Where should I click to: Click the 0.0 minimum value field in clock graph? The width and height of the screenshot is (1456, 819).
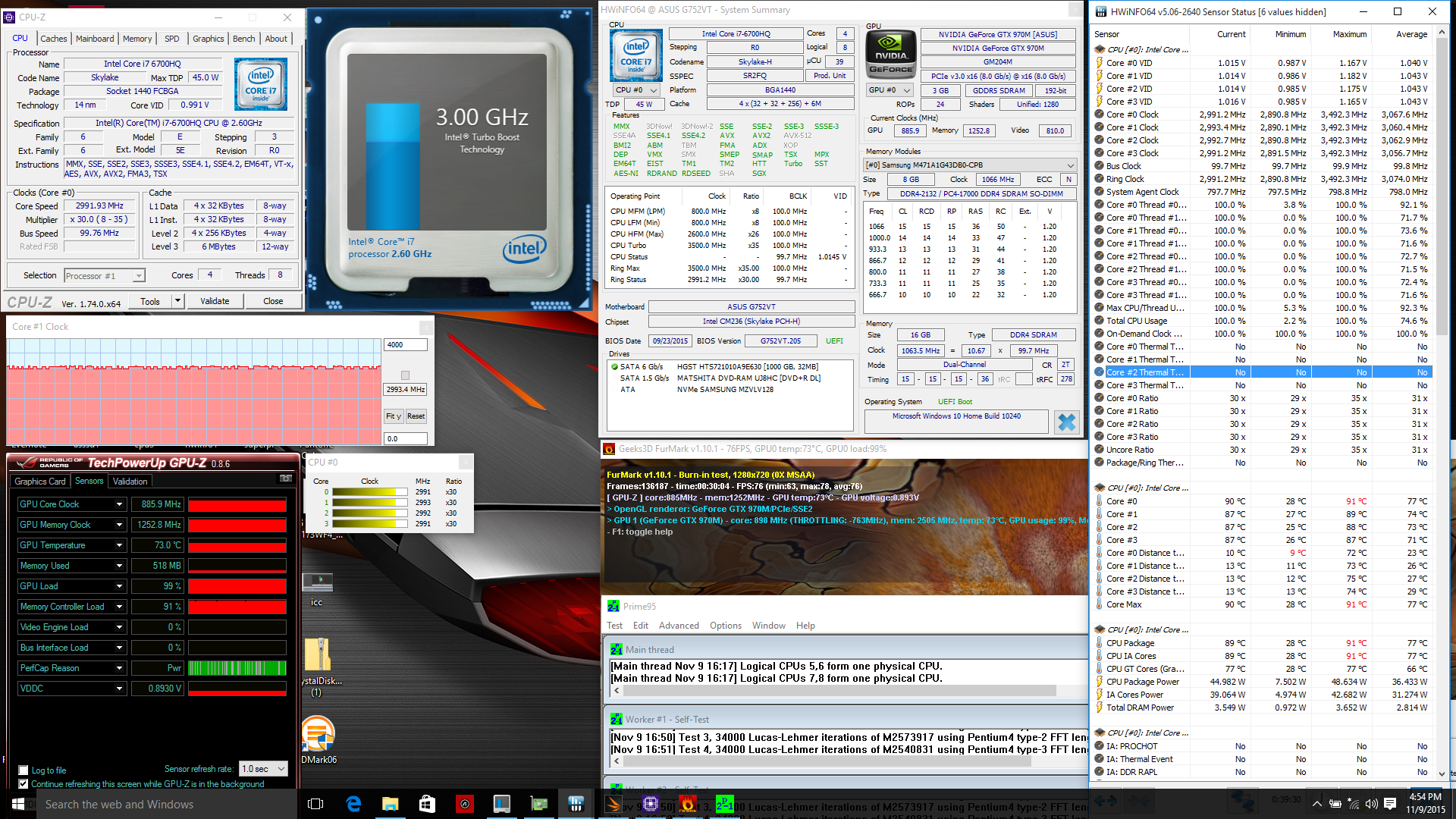406,439
